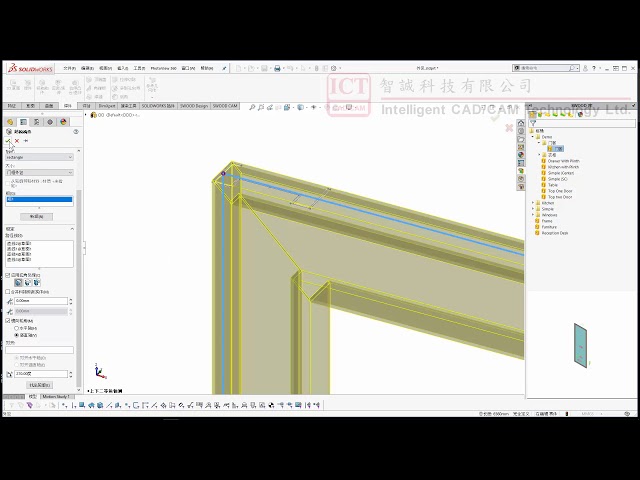Open help question mark in title bar
The width and height of the screenshot is (640, 480).
tap(594, 68)
